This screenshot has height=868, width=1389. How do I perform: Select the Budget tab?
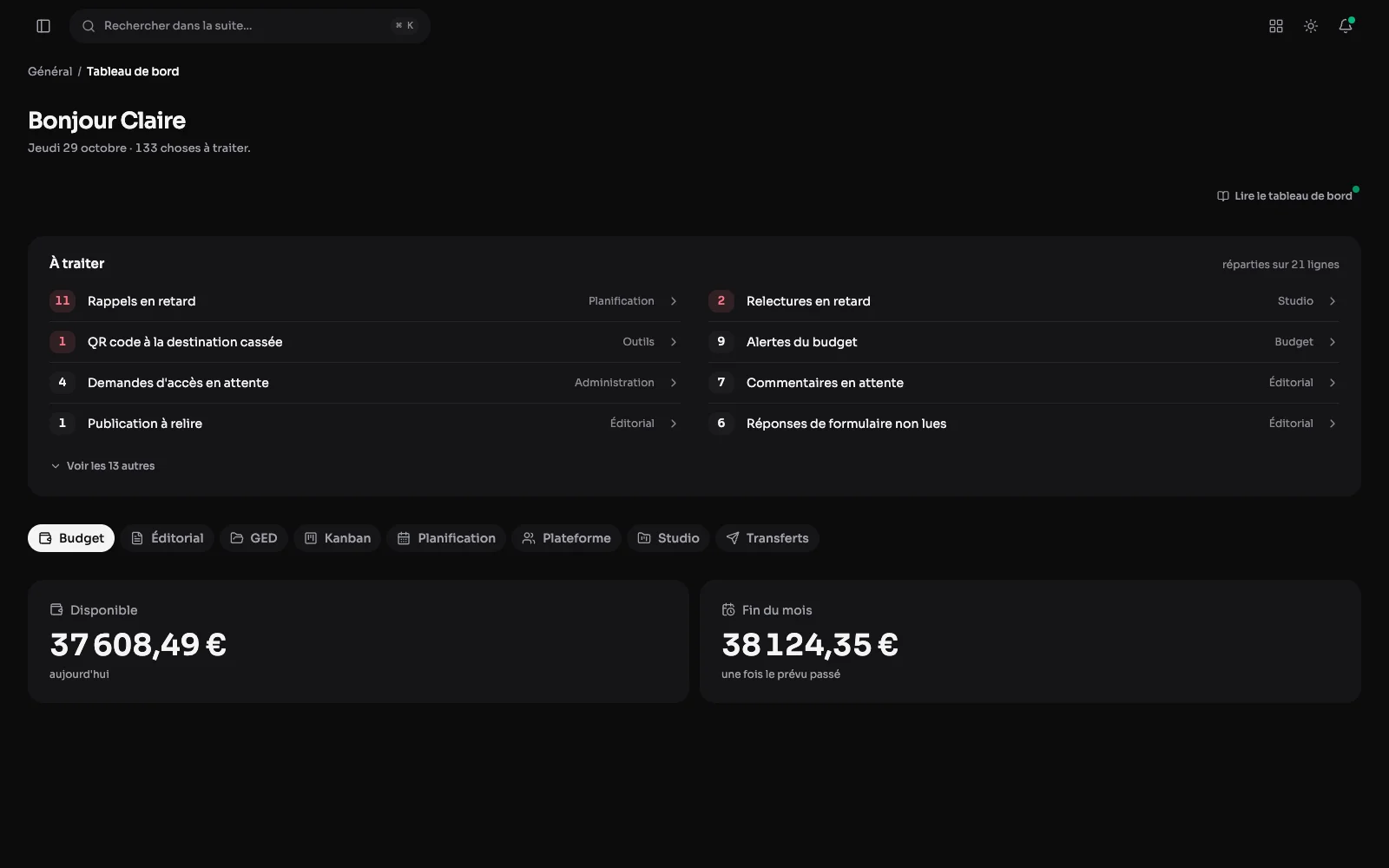[71, 538]
